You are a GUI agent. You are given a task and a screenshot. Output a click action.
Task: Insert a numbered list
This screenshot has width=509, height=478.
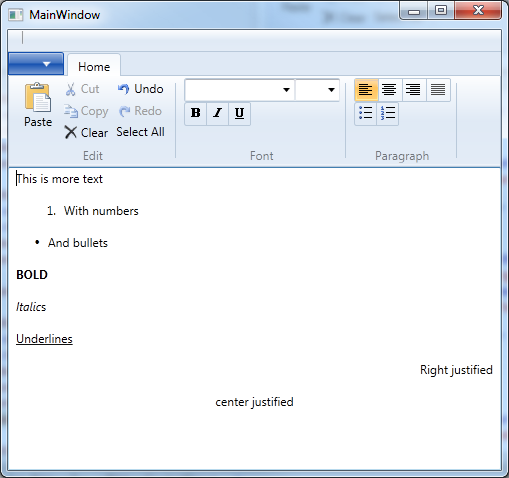[x=388, y=114]
